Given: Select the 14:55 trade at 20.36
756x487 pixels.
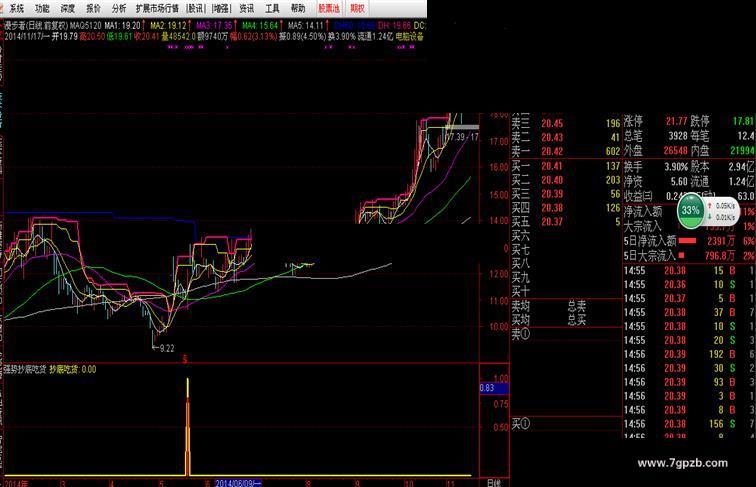Looking at the screenshot, I should click(689, 284).
